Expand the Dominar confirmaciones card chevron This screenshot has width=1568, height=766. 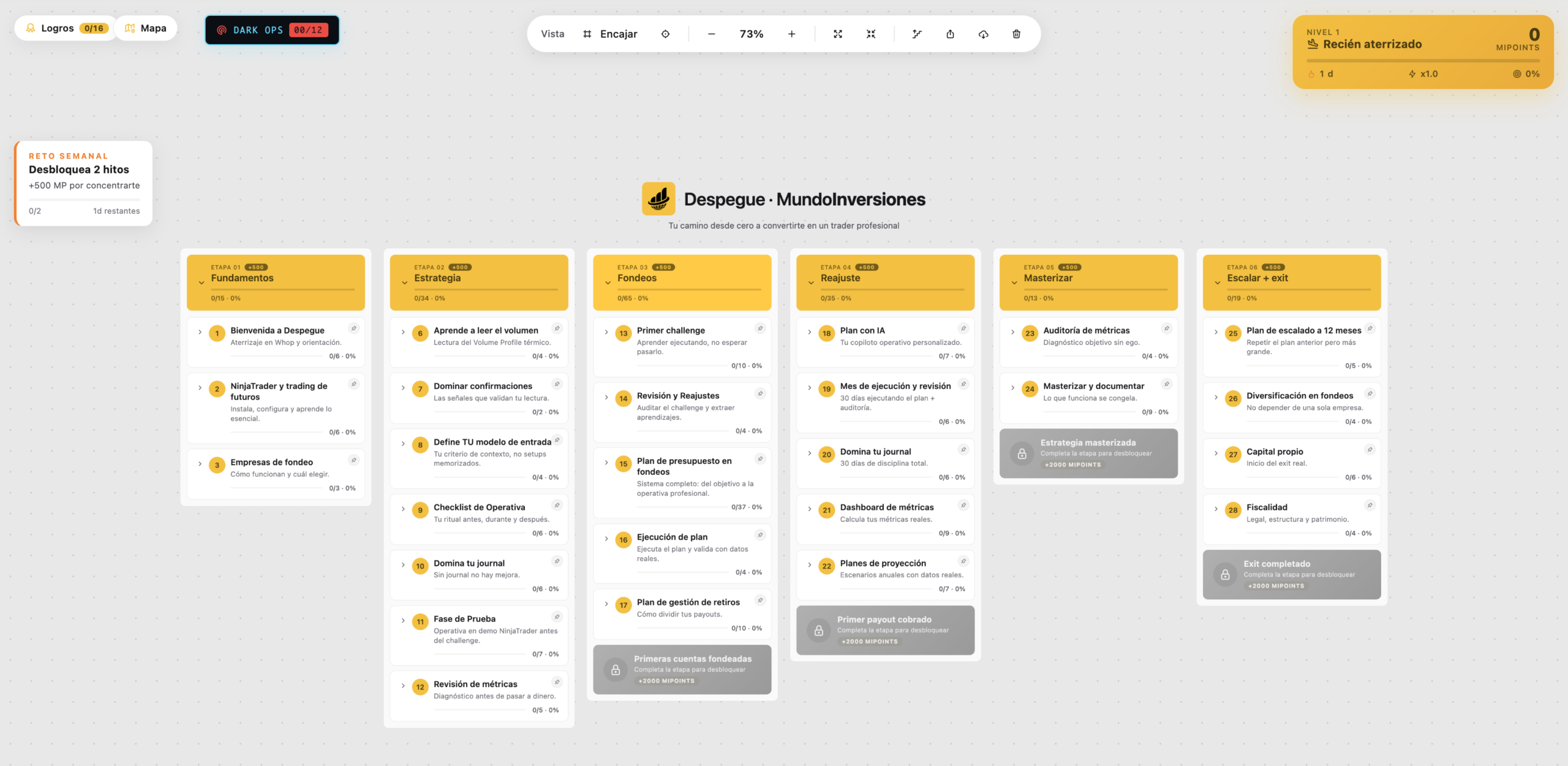tap(403, 388)
